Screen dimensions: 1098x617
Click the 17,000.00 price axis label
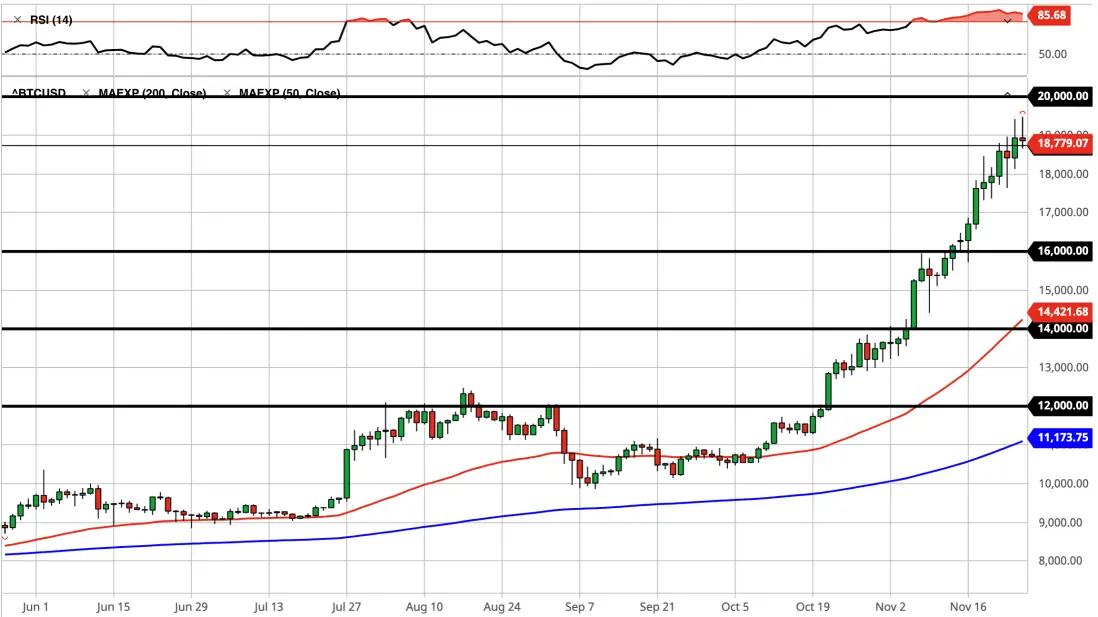[1063, 212]
